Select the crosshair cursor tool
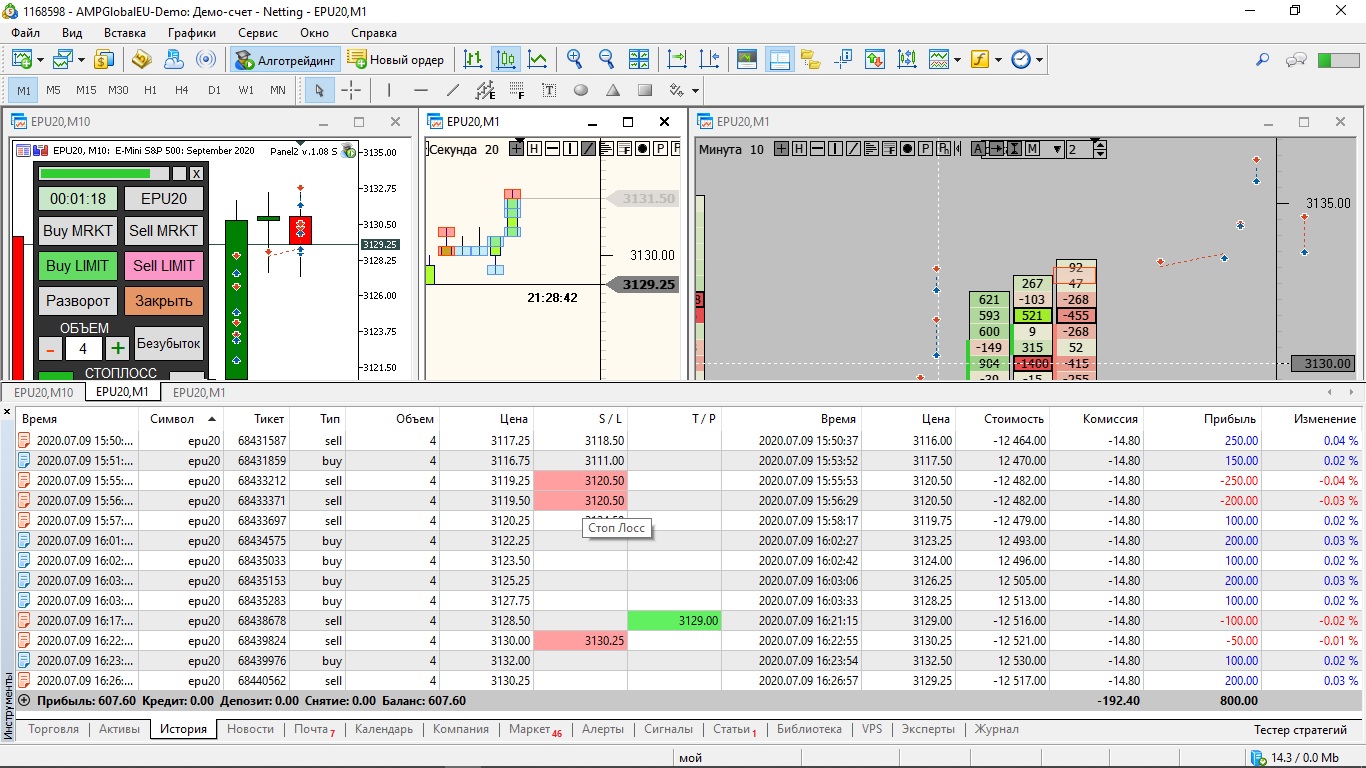The width and height of the screenshot is (1366, 768). tap(351, 90)
